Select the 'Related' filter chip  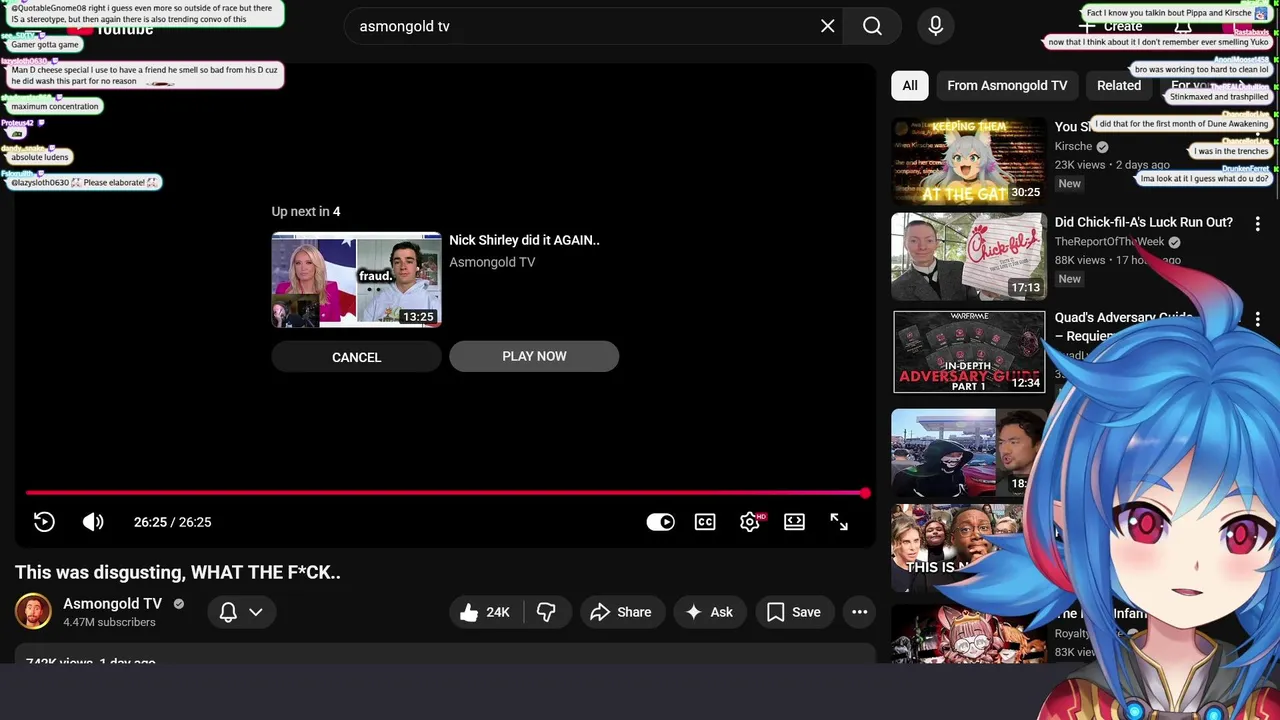pos(1119,85)
